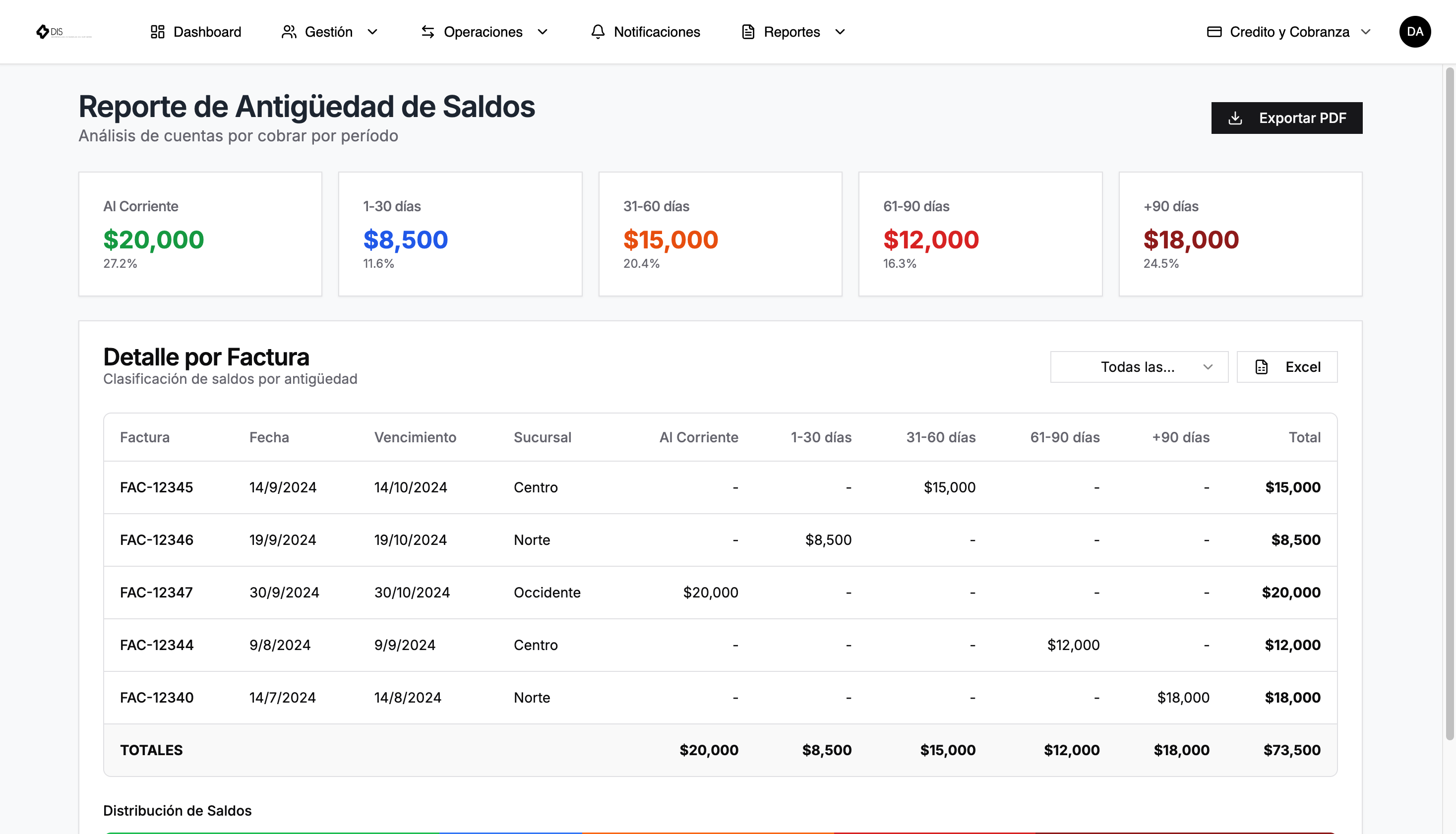Open the Gestión menu
The height and width of the screenshot is (834, 1456).
[x=330, y=32]
